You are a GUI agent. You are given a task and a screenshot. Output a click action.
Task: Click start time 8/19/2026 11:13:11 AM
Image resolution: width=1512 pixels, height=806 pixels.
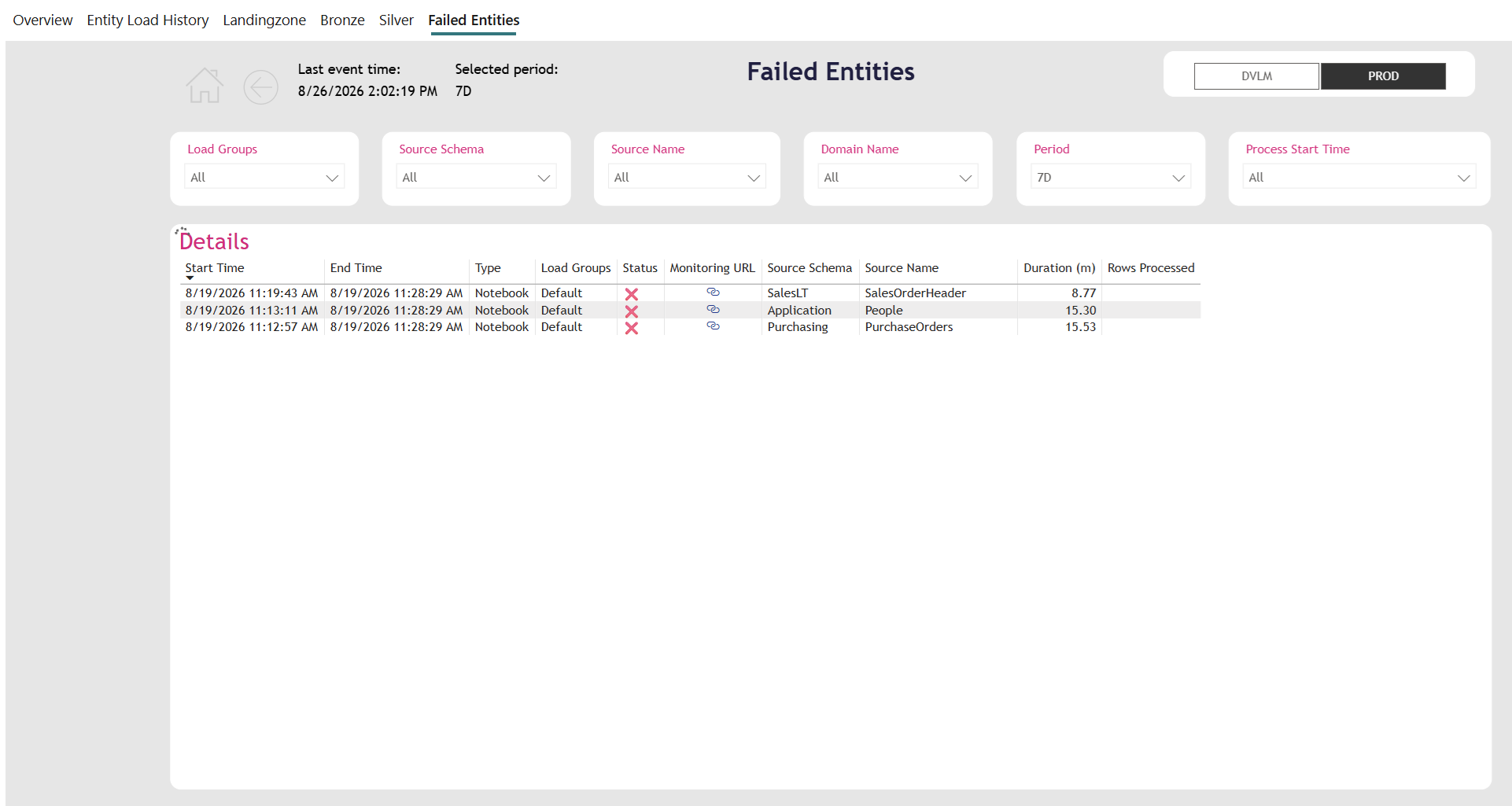[x=252, y=311]
